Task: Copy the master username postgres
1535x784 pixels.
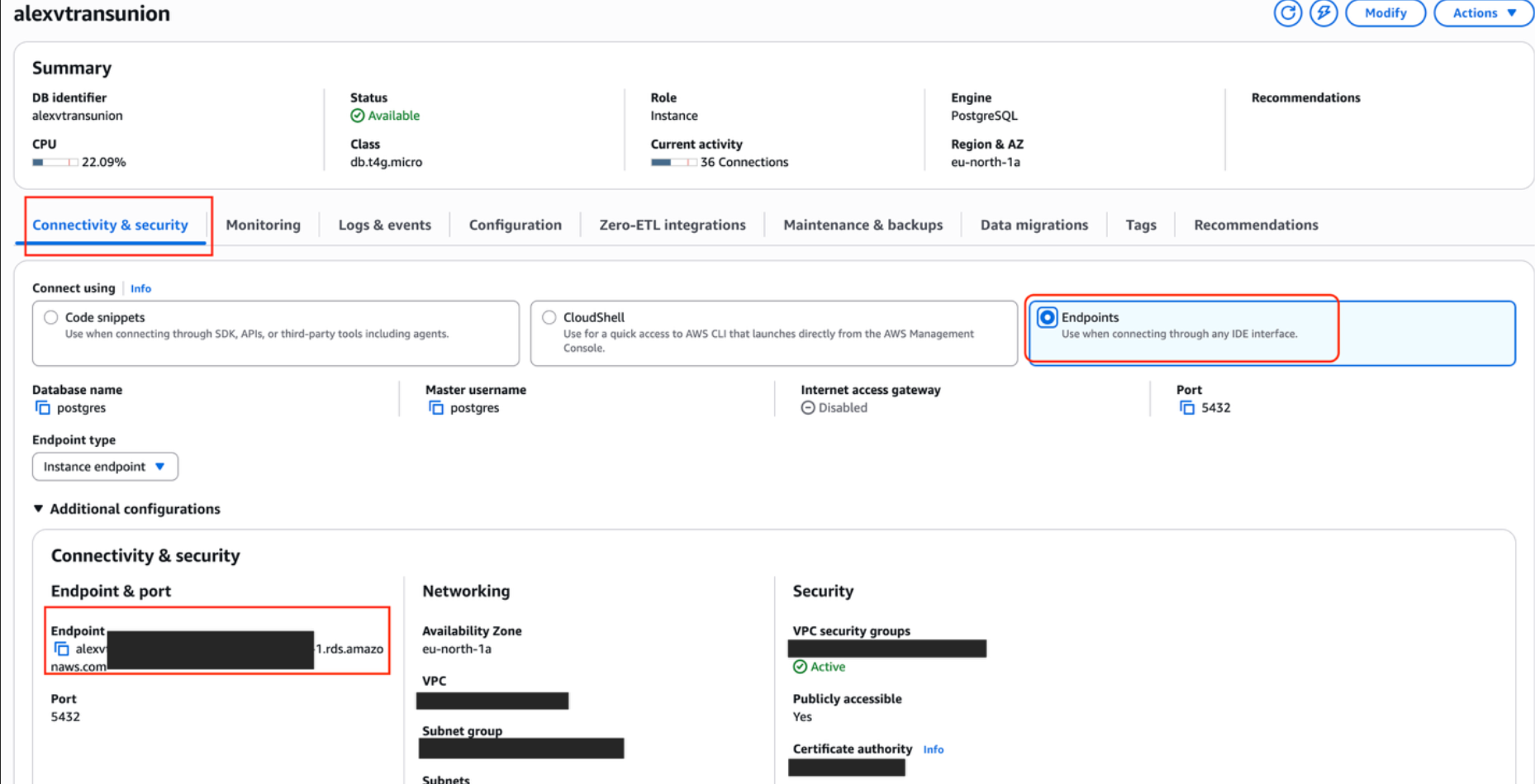Action: click(435, 407)
